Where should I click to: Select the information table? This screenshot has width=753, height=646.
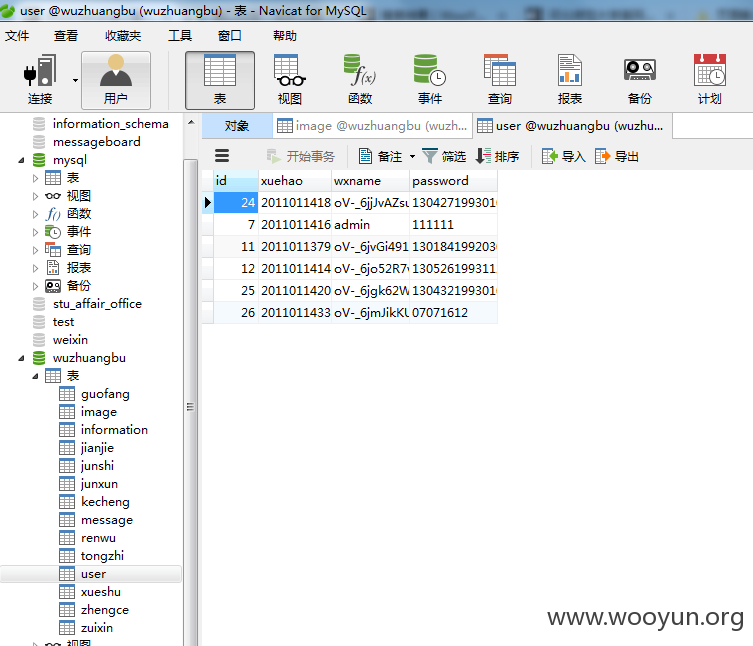(x=114, y=430)
